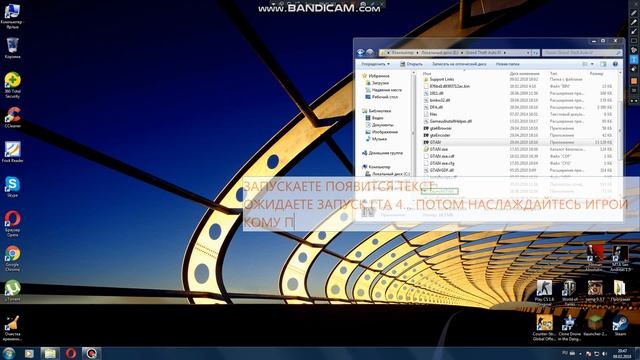This screenshot has width=640, height=360.
Task: Launch Skype from the desktop
Action: [x=12, y=187]
